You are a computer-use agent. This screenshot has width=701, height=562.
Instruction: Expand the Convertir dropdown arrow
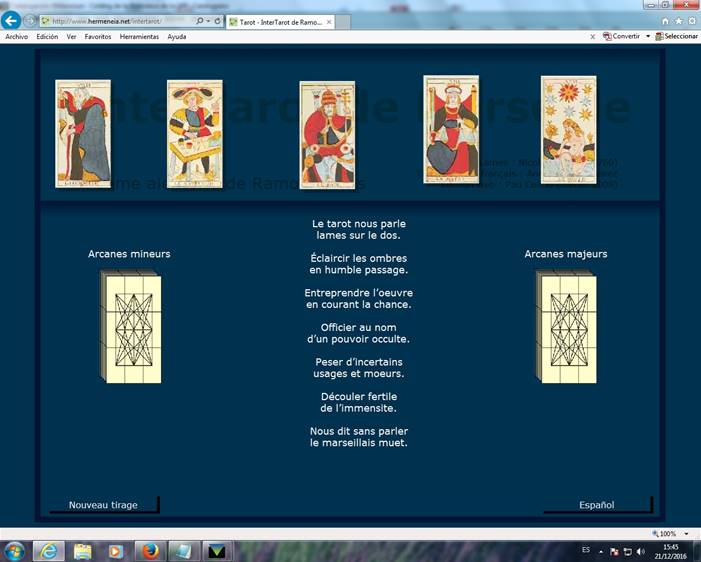tap(648, 36)
